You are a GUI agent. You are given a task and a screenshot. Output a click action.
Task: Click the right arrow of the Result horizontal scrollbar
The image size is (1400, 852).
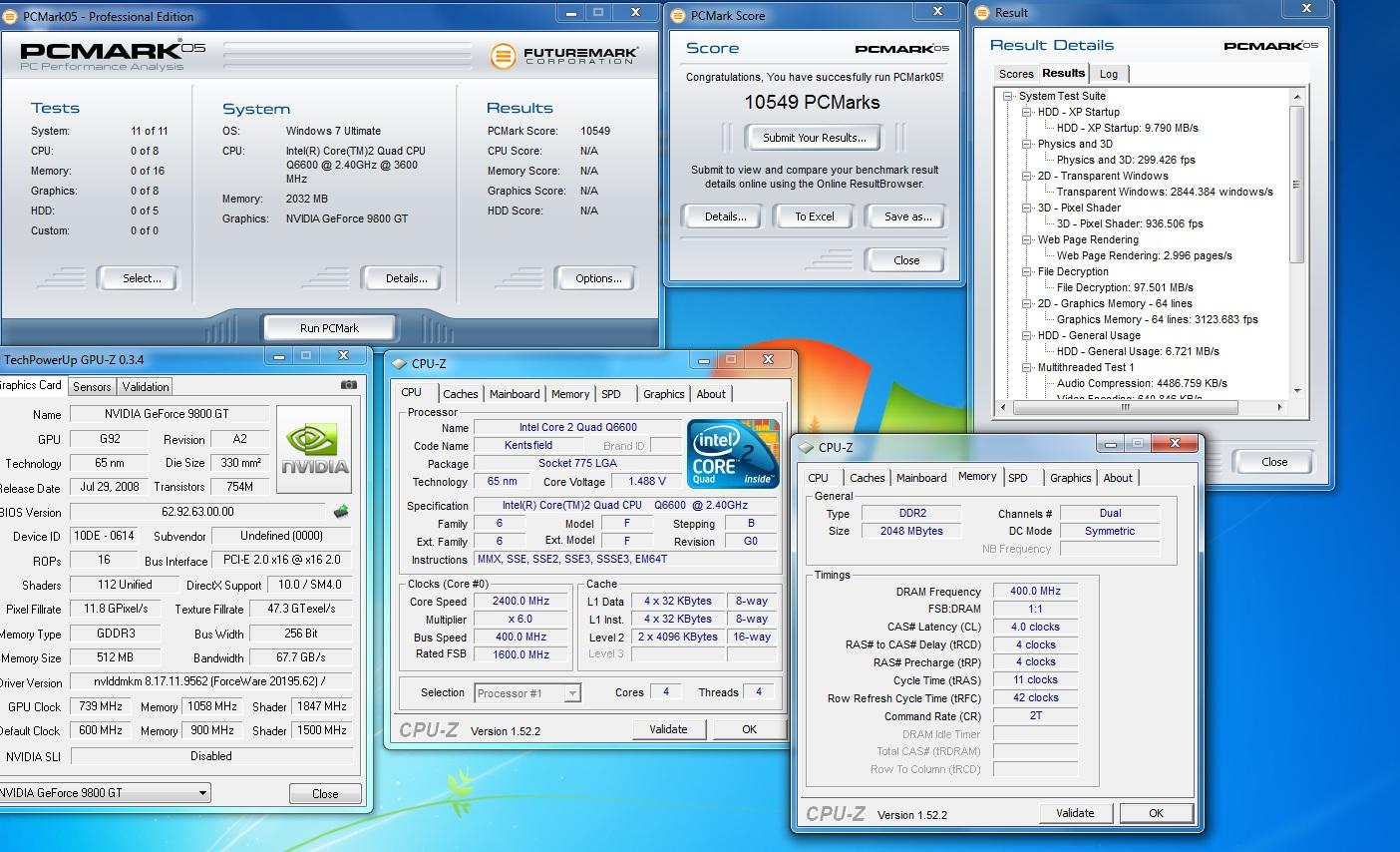click(1279, 408)
